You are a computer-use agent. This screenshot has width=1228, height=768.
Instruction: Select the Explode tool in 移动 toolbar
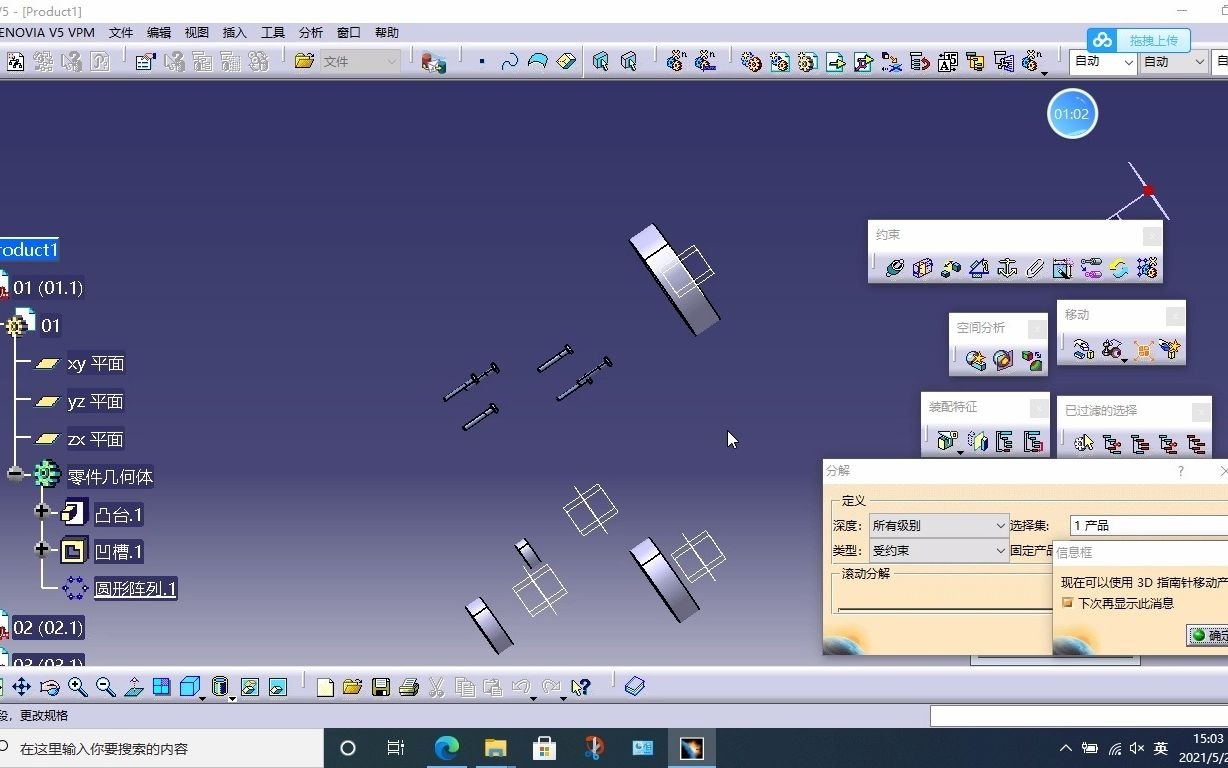coord(1142,349)
